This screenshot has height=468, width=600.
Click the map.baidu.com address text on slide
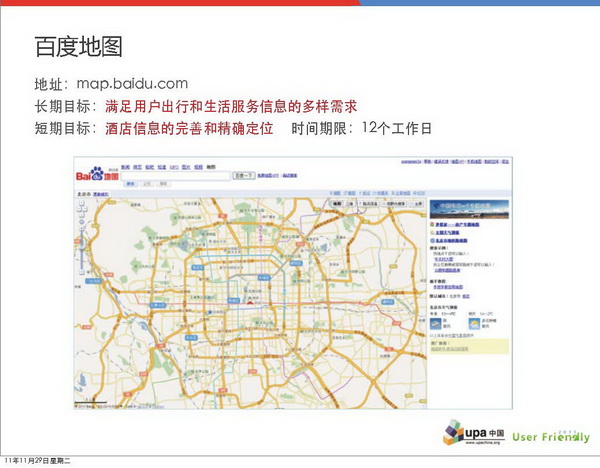point(132,83)
